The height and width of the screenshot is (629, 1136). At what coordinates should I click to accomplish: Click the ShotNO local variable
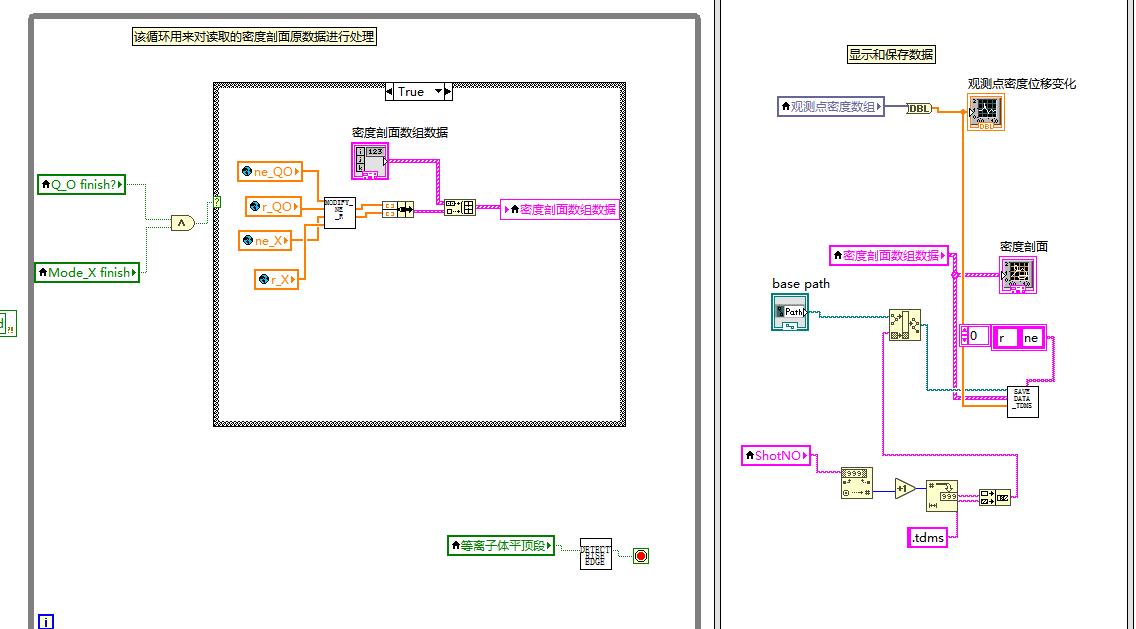(776, 456)
